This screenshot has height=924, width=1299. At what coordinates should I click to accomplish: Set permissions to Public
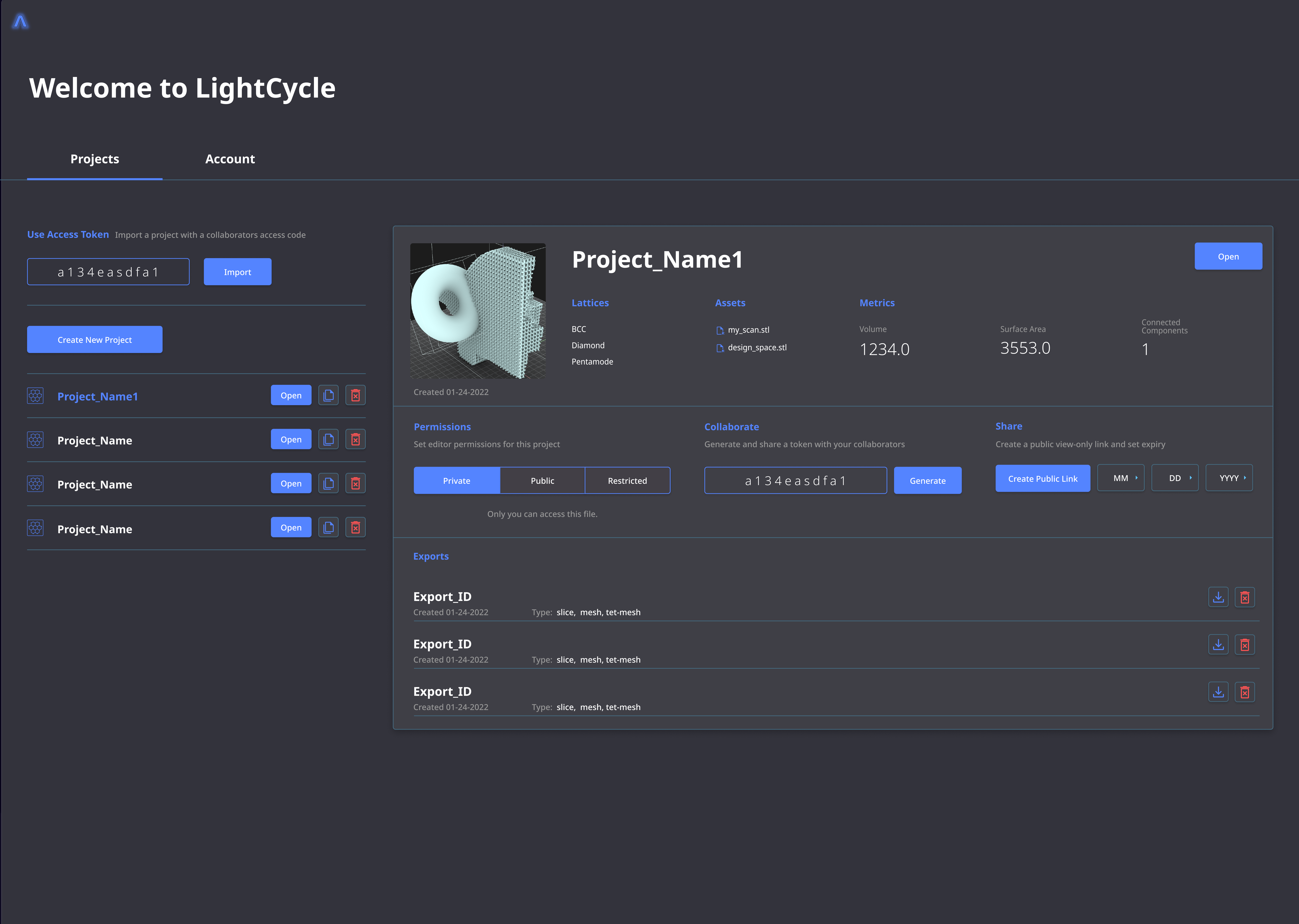543,481
